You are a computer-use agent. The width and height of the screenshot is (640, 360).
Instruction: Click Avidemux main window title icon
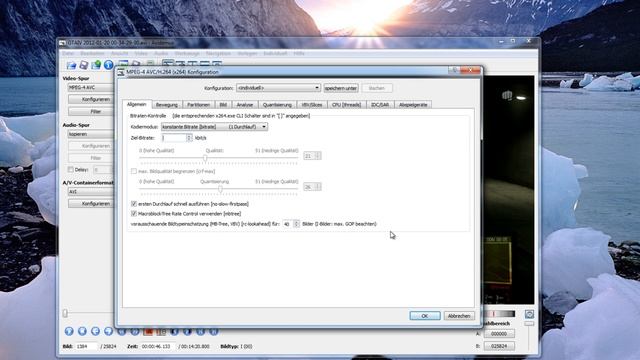(x=62, y=42)
